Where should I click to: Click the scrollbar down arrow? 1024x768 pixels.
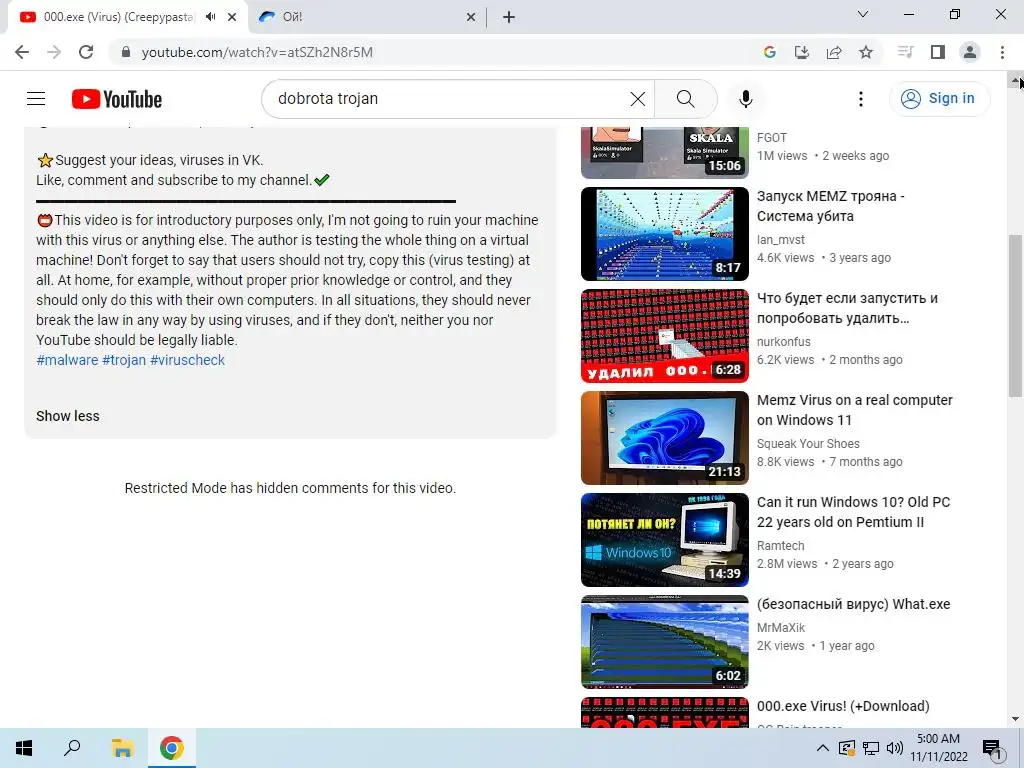click(x=1016, y=719)
